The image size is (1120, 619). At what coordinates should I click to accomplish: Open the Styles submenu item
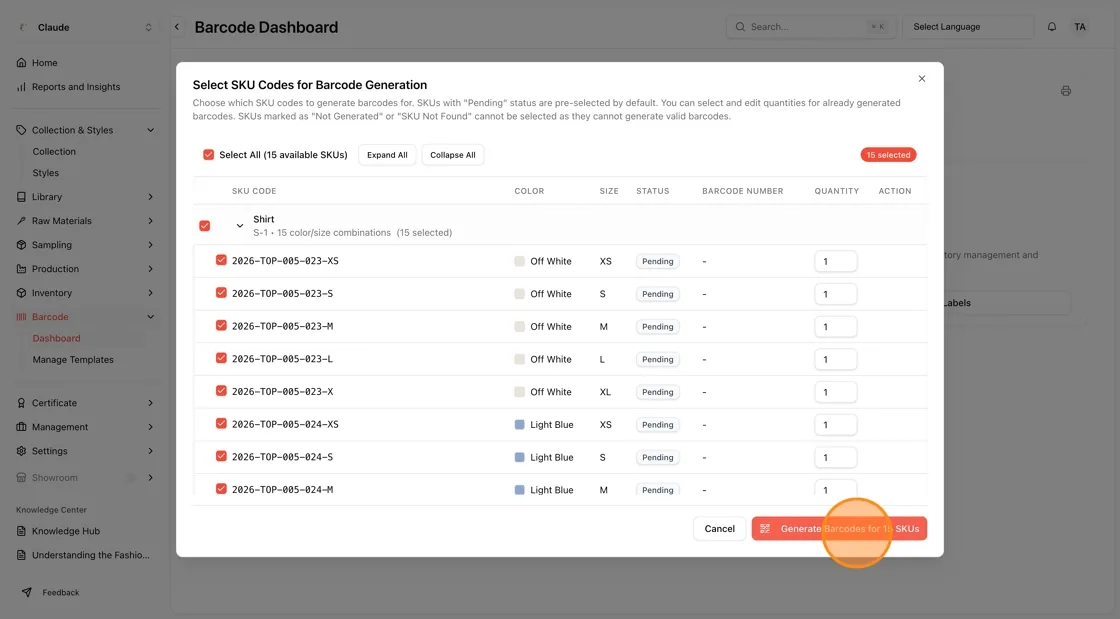click(x=46, y=173)
